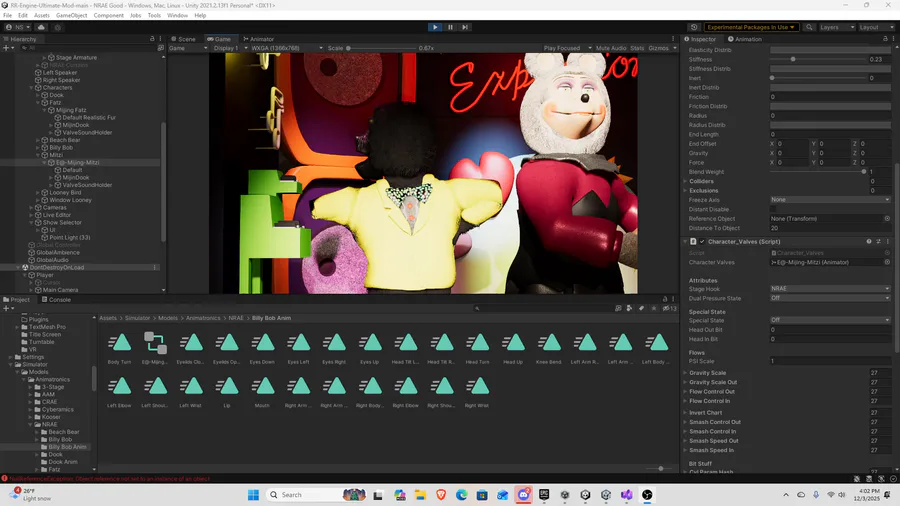The image size is (900, 506).
Task: Open the Character_Valves script help icon
Action: point(869,242)
